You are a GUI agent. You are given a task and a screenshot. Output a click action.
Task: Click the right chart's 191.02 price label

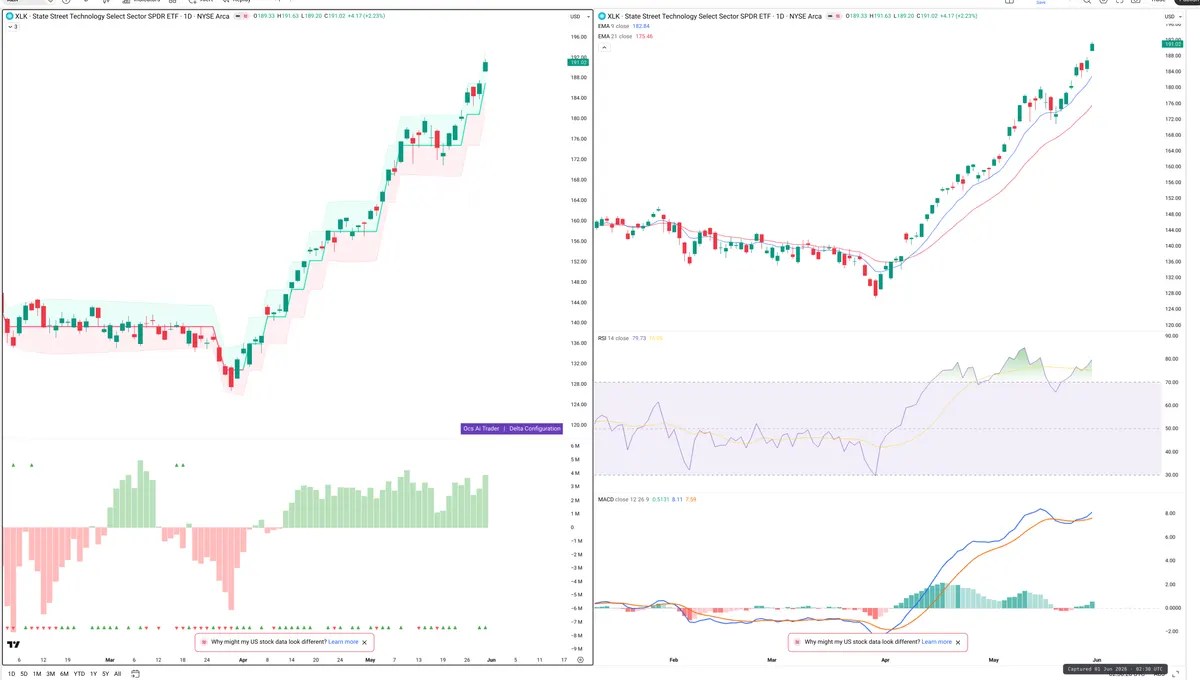coord(1172,43)
